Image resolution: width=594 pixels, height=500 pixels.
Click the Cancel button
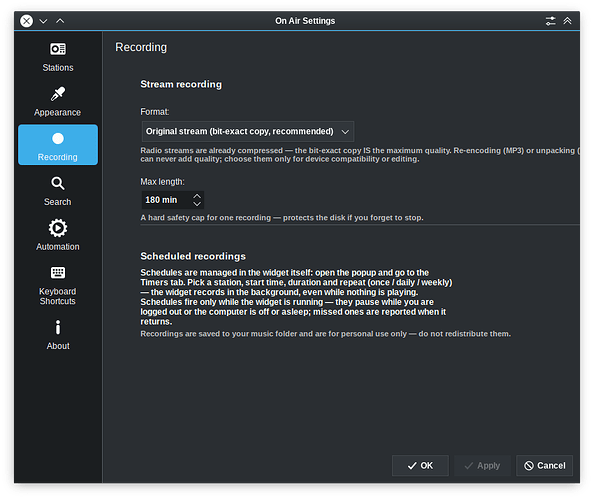(544, 466)
